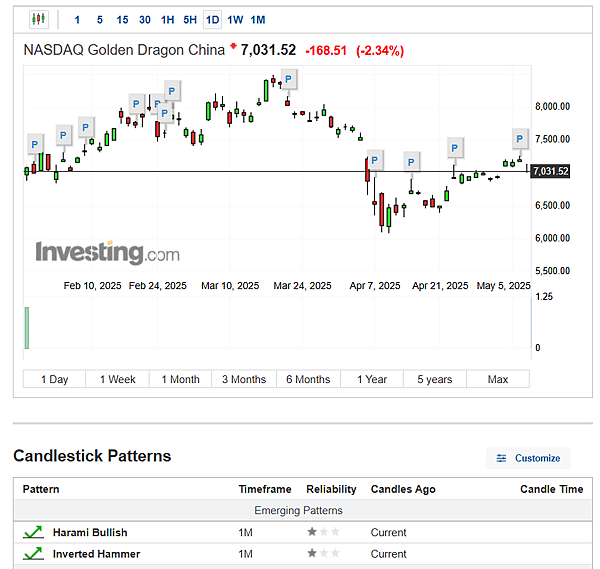600x569 pixels.
Task: Click the reliability stars for Inverted Hammer
Action: [x=323, y=553]
